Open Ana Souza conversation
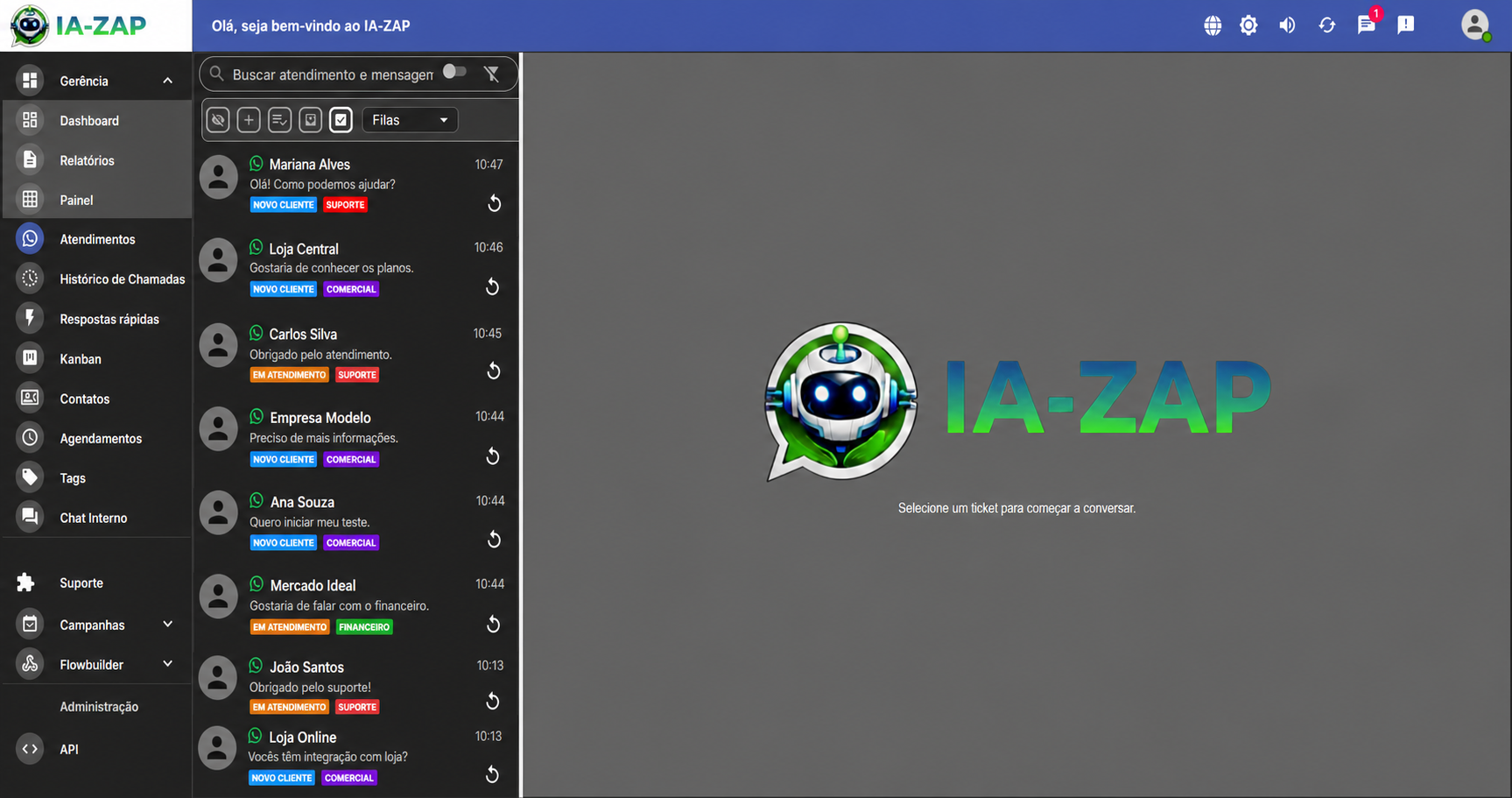The height and width of the screenshot is (798, 1512). point(357,521)
